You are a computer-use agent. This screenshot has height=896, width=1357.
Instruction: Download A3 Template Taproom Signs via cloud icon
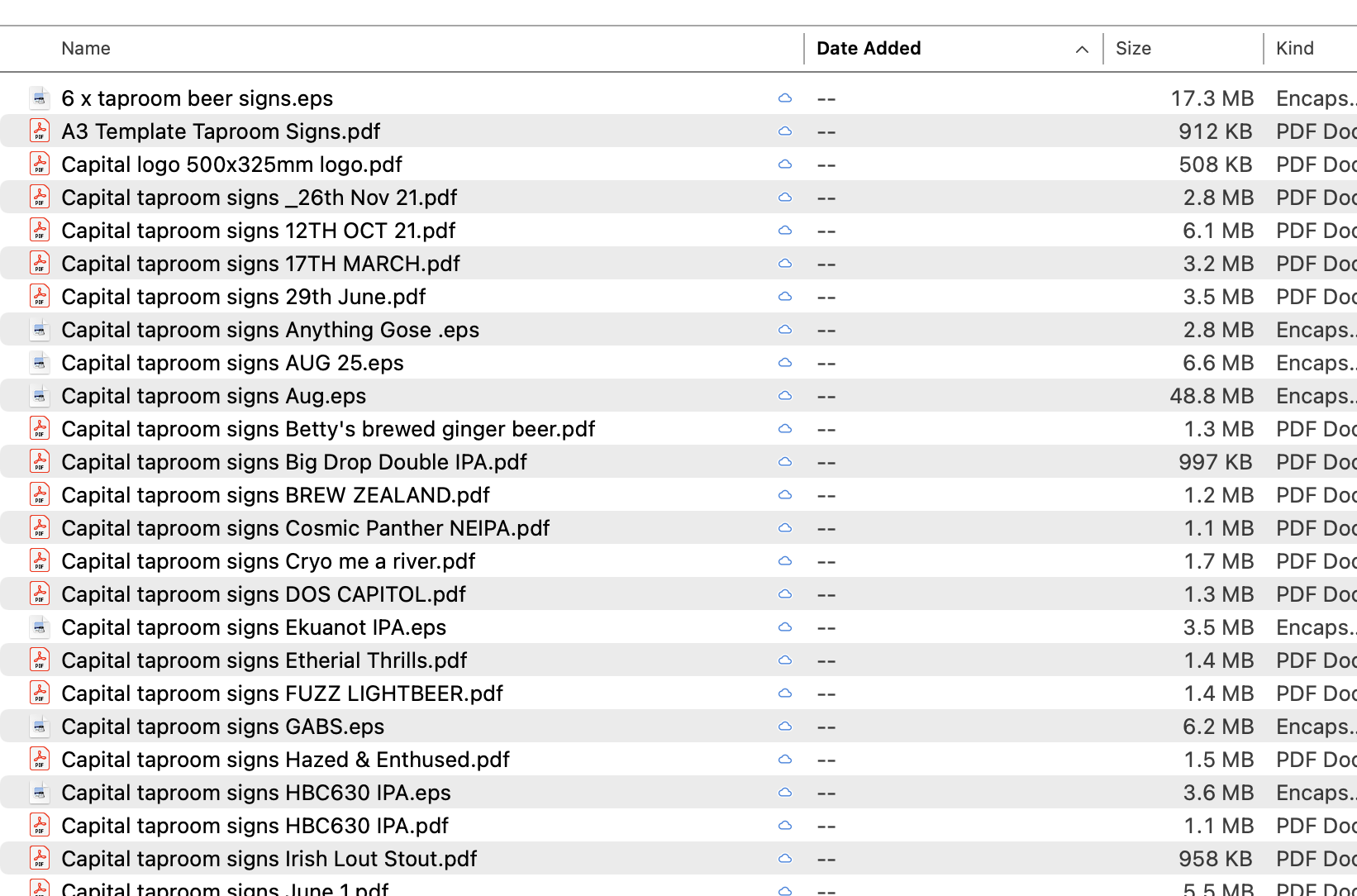tap(785, 131)
